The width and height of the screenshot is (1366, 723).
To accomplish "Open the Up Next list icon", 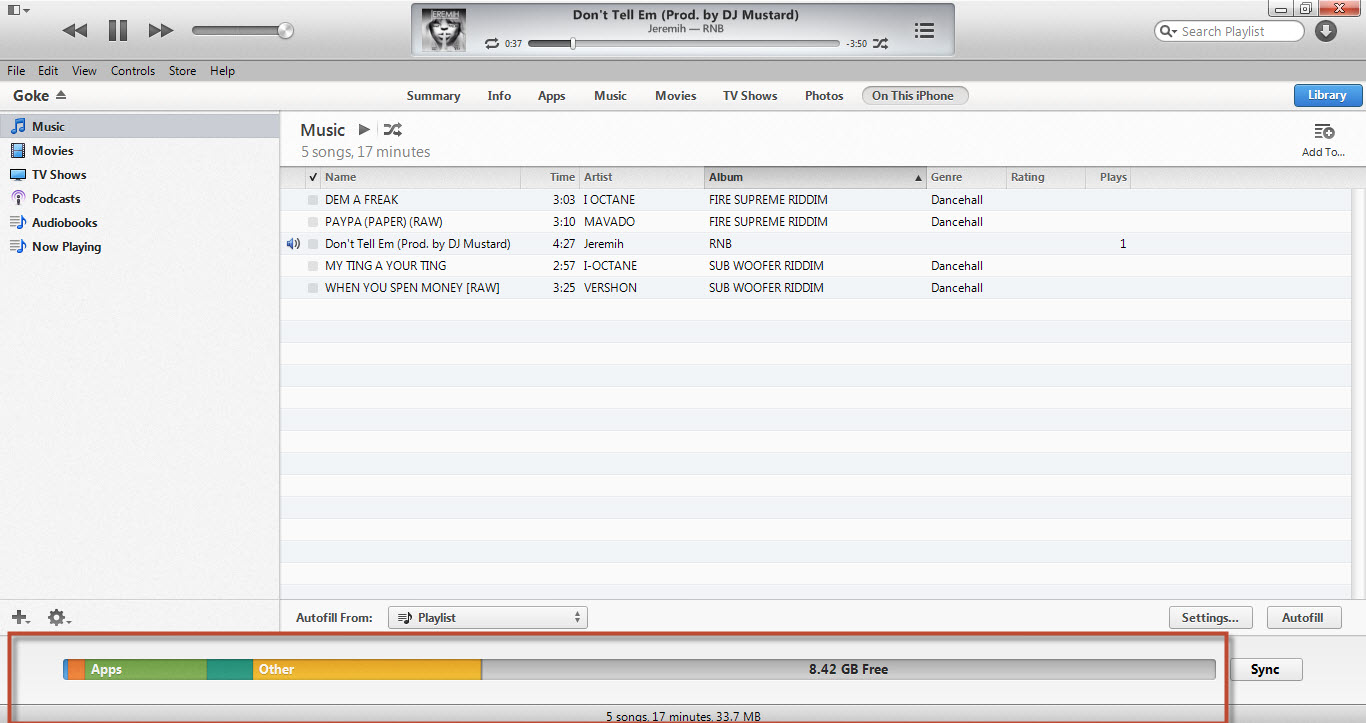I will click(x=925, y=31).
